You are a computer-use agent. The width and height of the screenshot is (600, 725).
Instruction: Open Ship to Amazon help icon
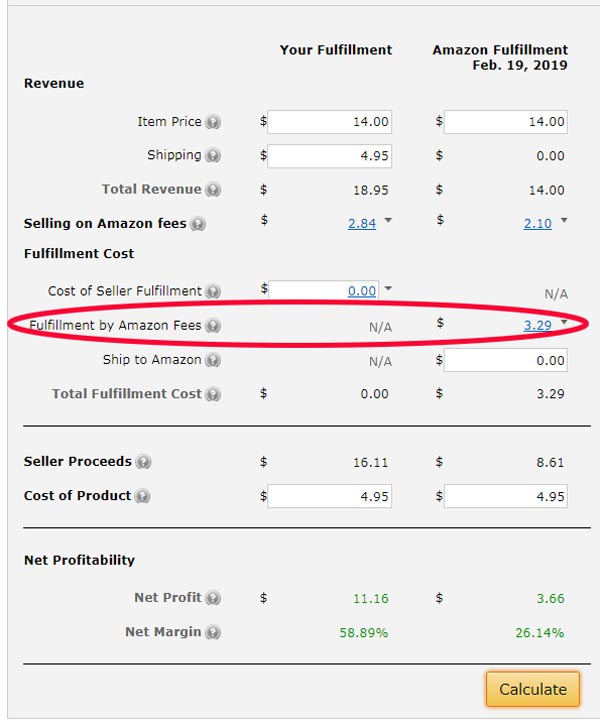pyautogui.click(x=213, y=360)
